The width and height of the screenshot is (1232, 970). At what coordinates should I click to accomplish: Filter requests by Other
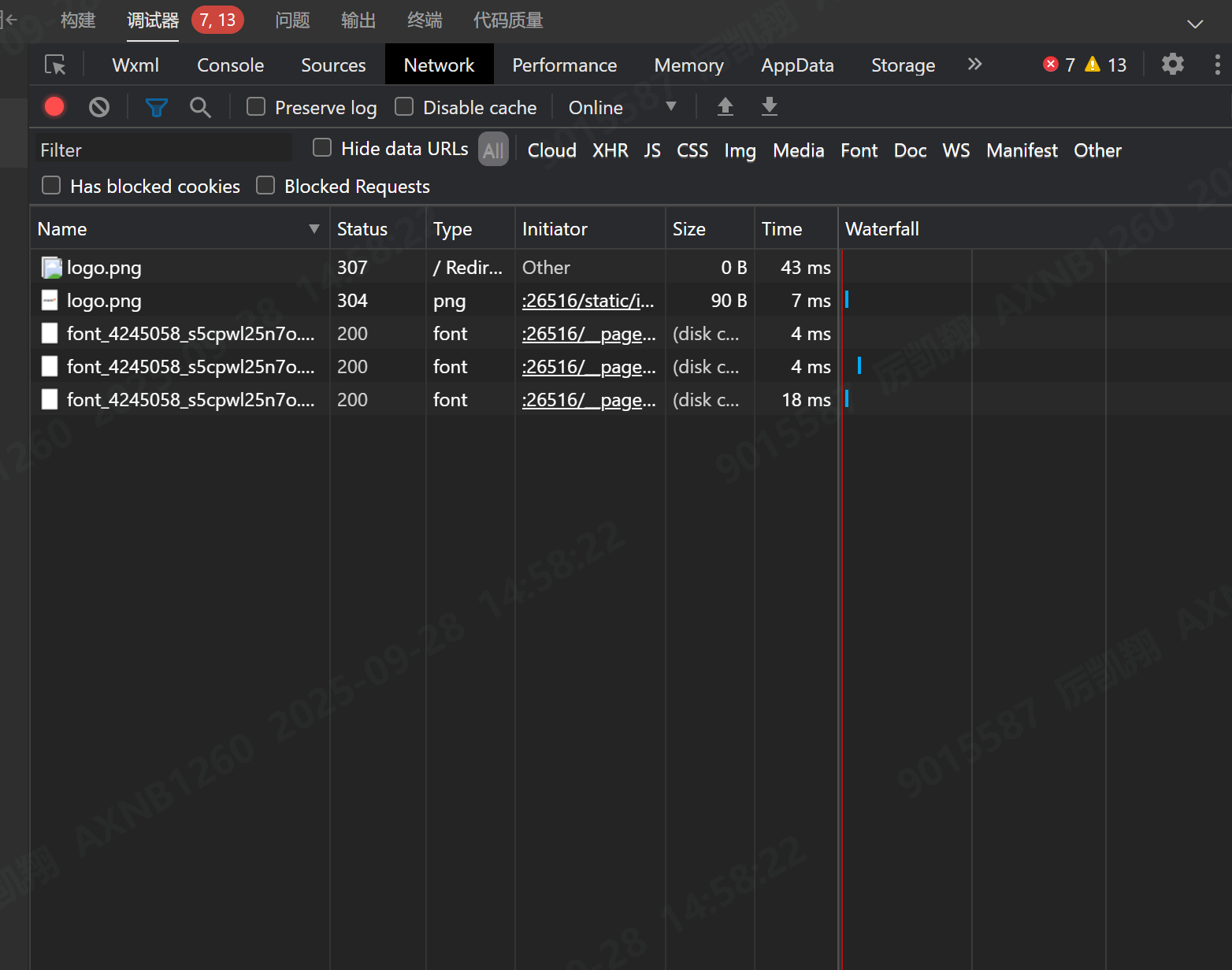[1098, 150]
